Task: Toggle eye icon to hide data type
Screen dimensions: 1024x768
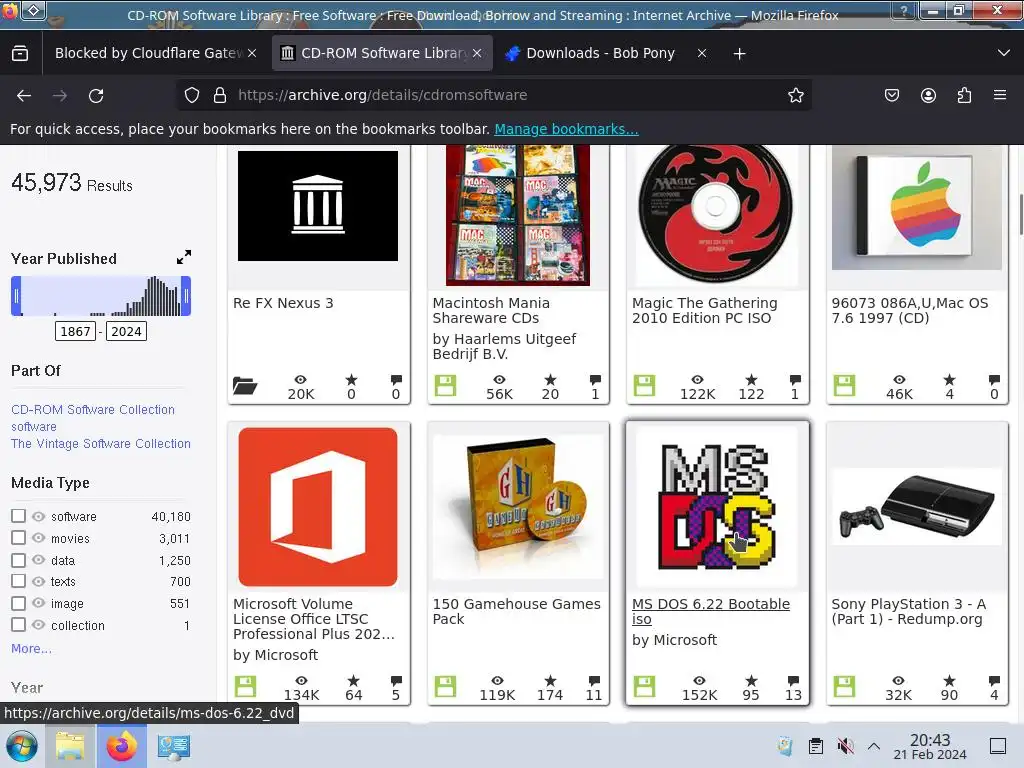Action: pos(39,560)
